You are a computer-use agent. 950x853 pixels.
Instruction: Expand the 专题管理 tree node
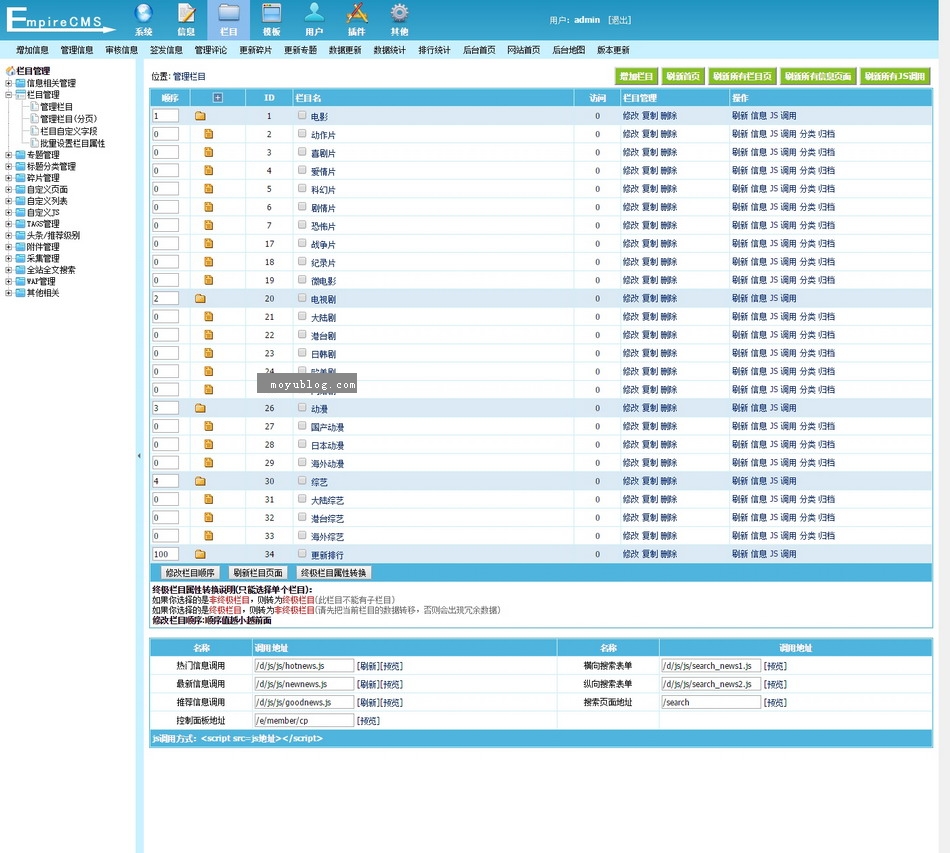pyautogui.click(x=8, y=155)
